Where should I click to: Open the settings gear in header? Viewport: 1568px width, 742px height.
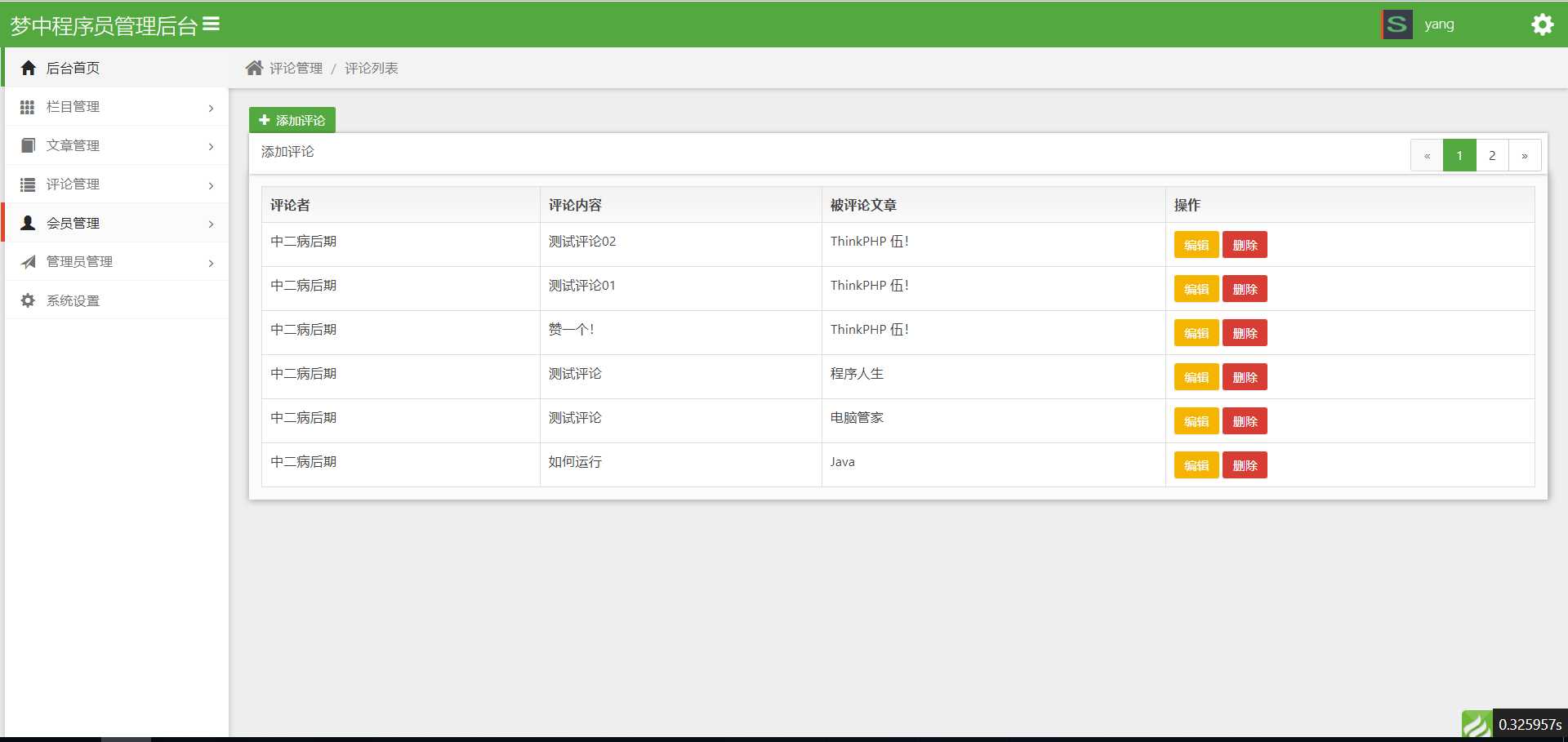tap(1542, 24)
